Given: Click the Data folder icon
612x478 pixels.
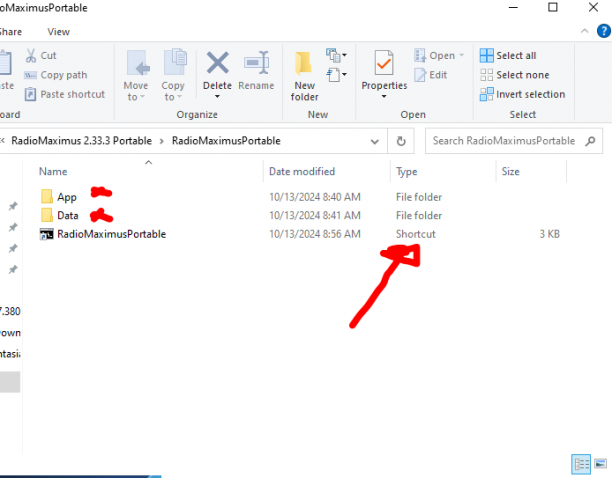Looking at the screenshot, I should point(46,215).
